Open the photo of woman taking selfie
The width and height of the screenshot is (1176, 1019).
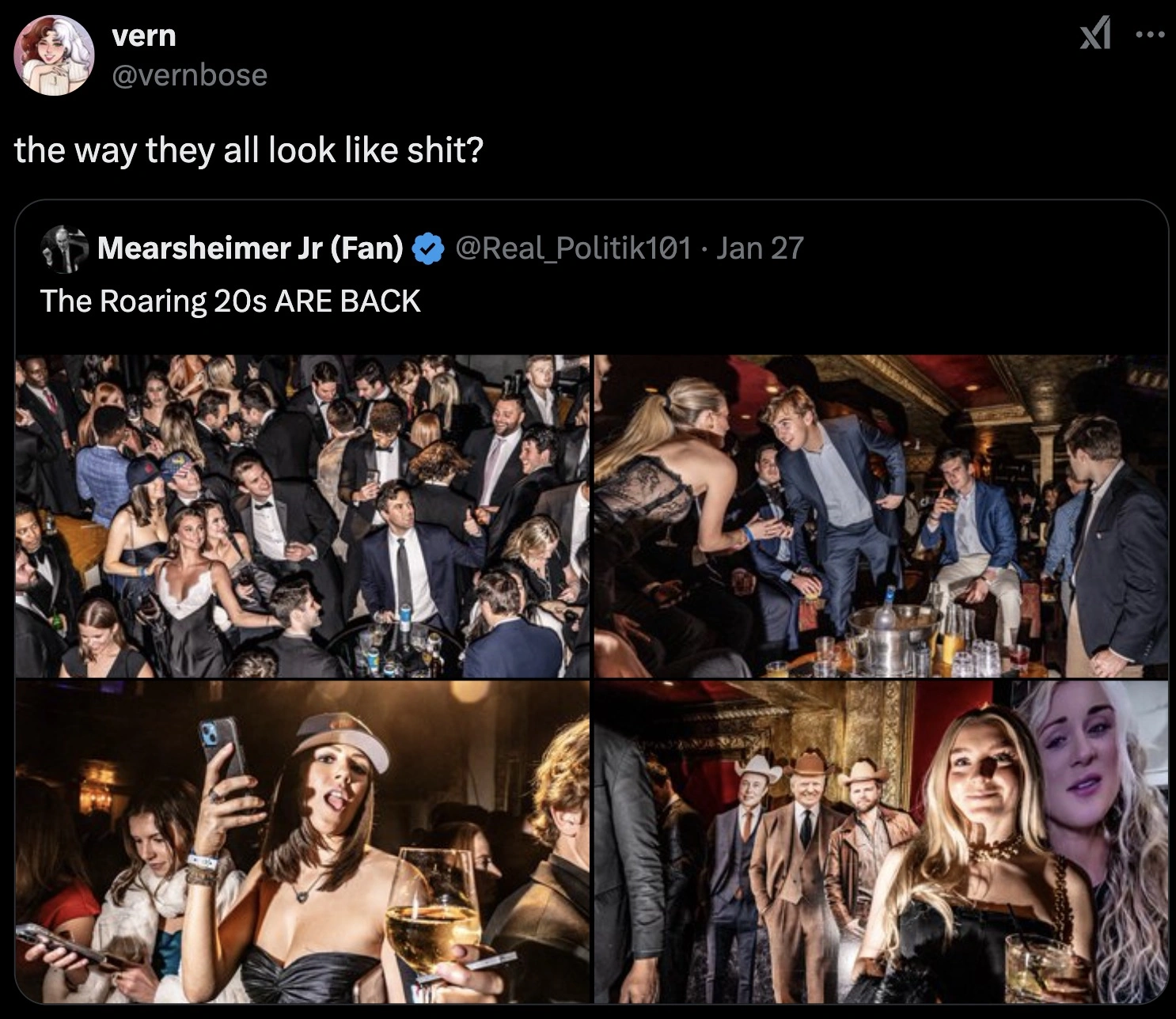[302, 843]
